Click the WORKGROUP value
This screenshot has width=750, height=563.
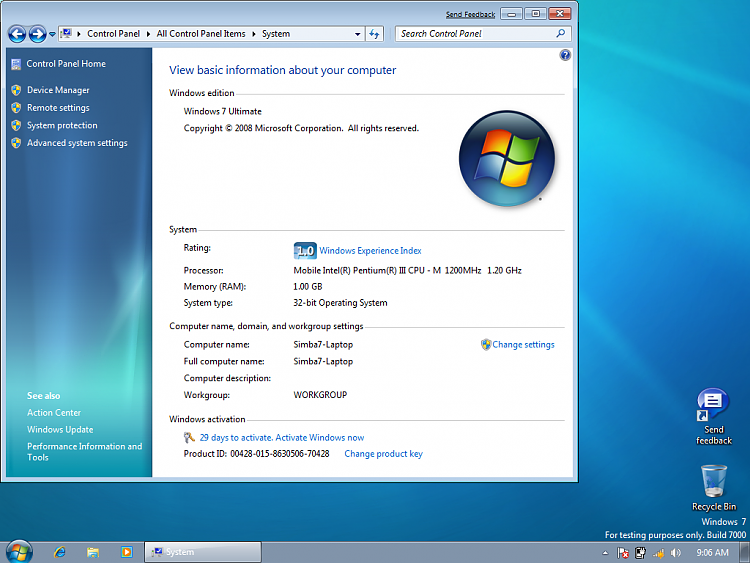tap(320, 395)
